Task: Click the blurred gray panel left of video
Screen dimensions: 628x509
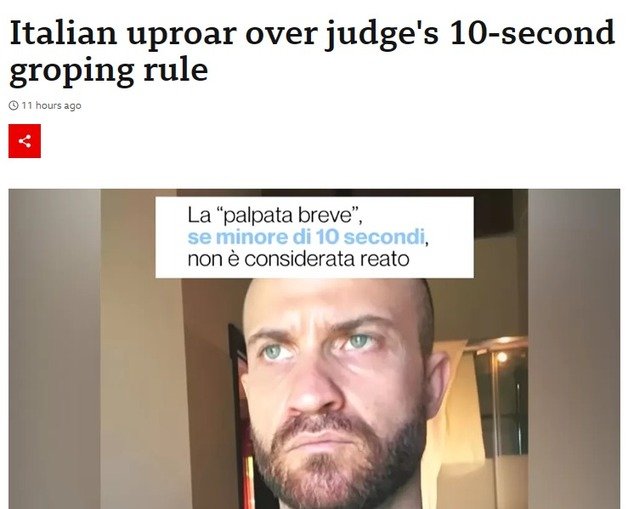Action: click(x=54, y=349)
